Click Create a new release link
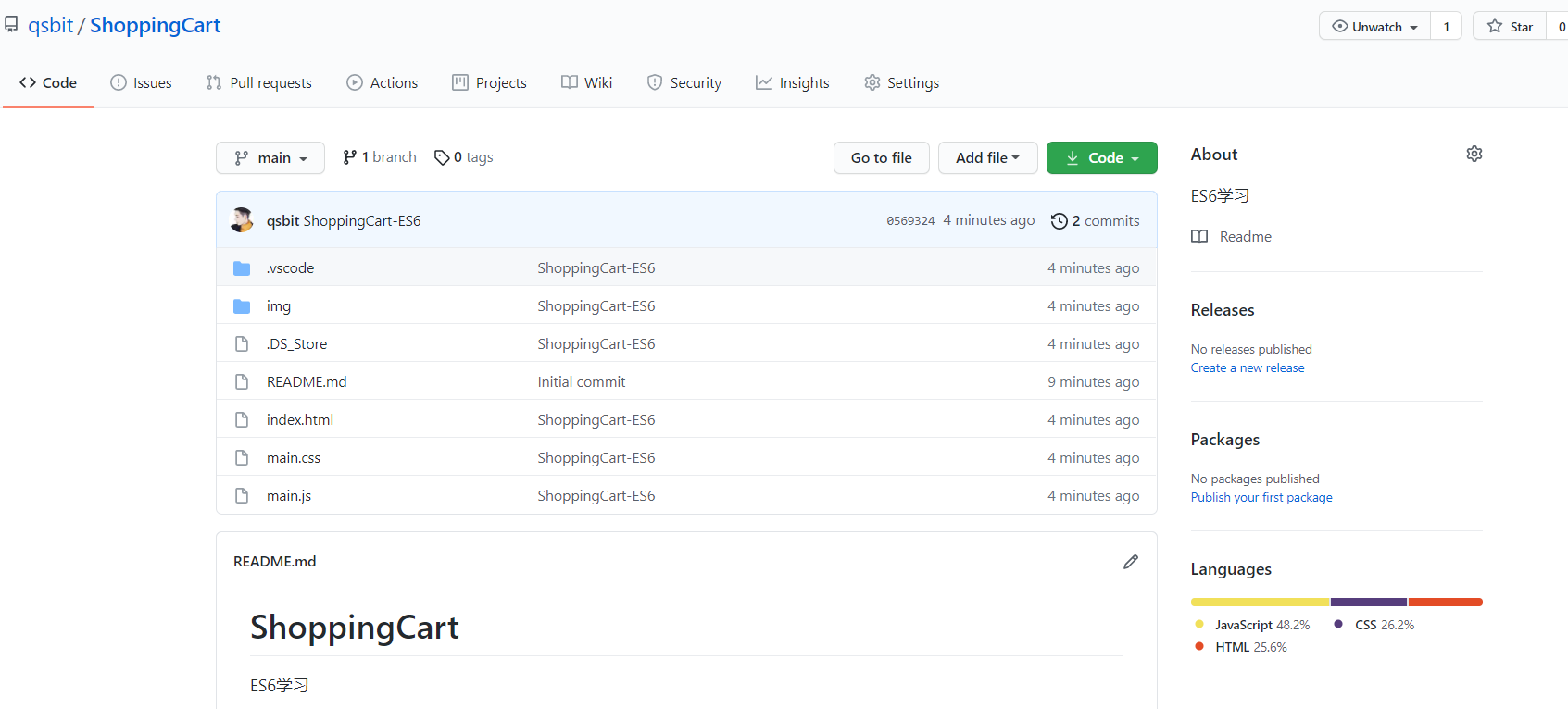 (x=1248, y=367)
